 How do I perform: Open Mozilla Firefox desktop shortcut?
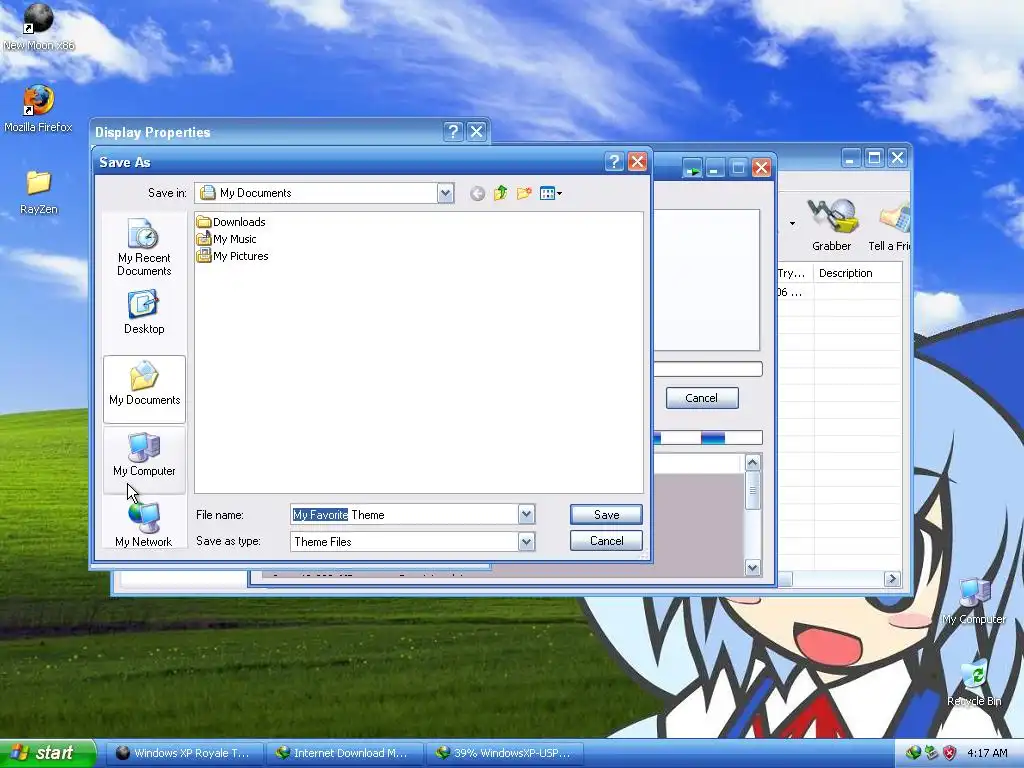tap(39, 109)
